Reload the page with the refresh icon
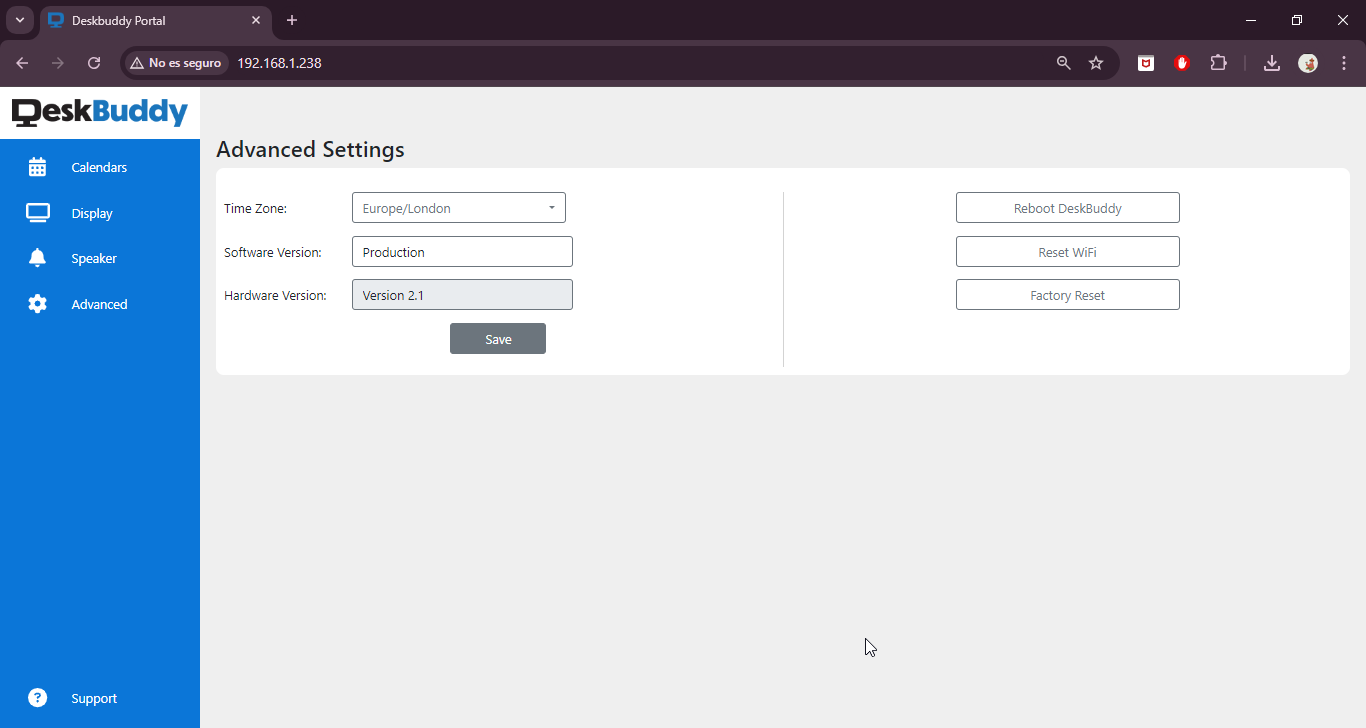Screen dimensions: 1366x728 pyautogui.click(x=93, y=62)
